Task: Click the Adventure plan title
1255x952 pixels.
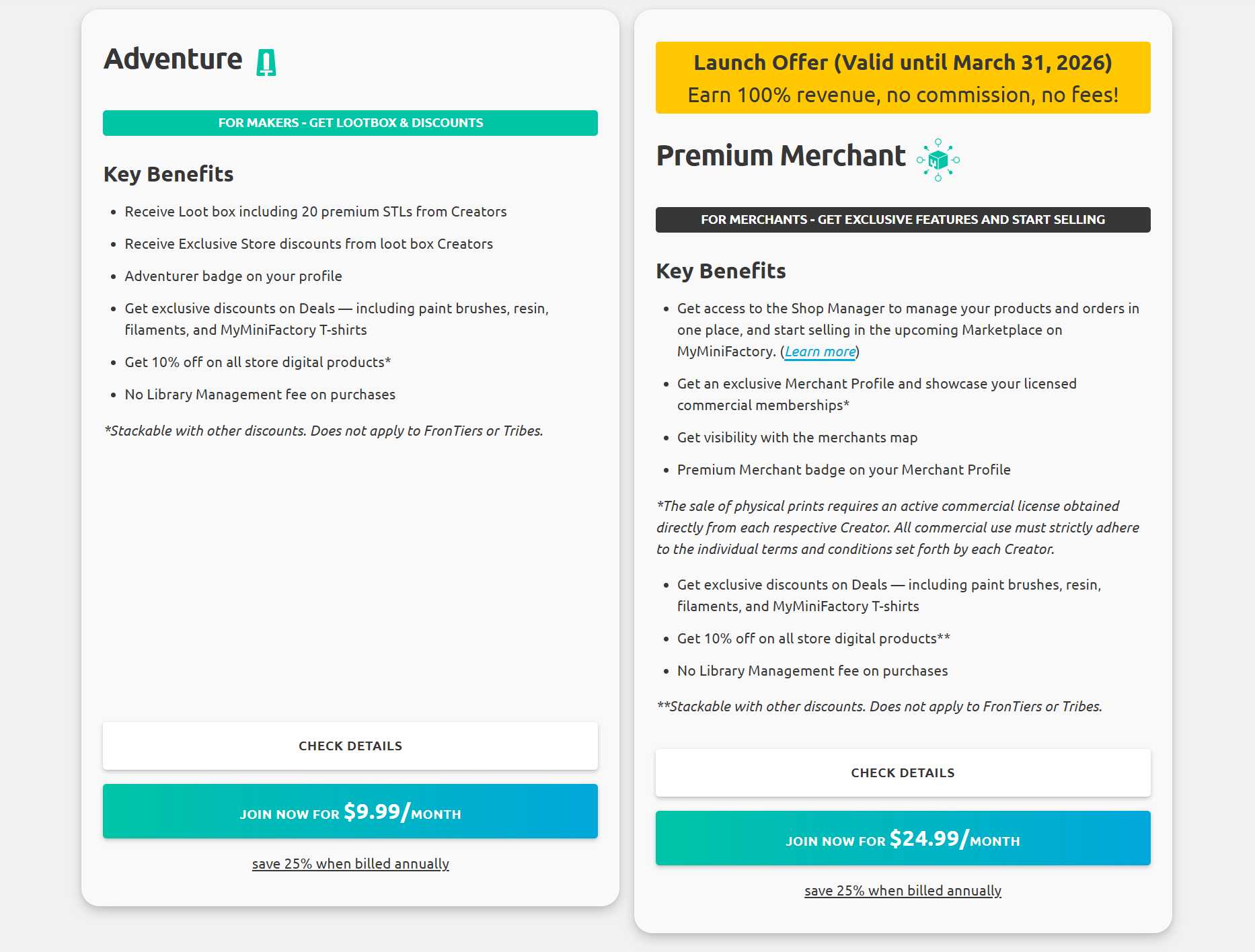Action: [x=173, y=59]
